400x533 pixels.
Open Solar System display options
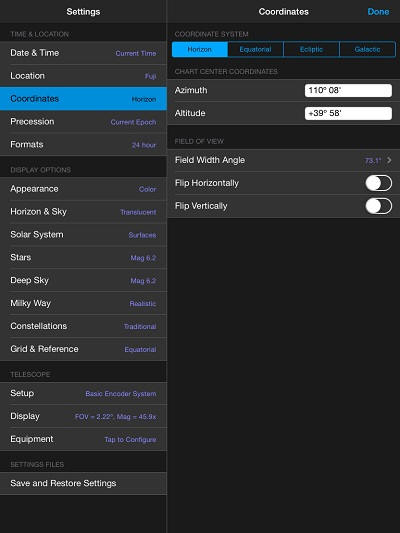point(83,235)
